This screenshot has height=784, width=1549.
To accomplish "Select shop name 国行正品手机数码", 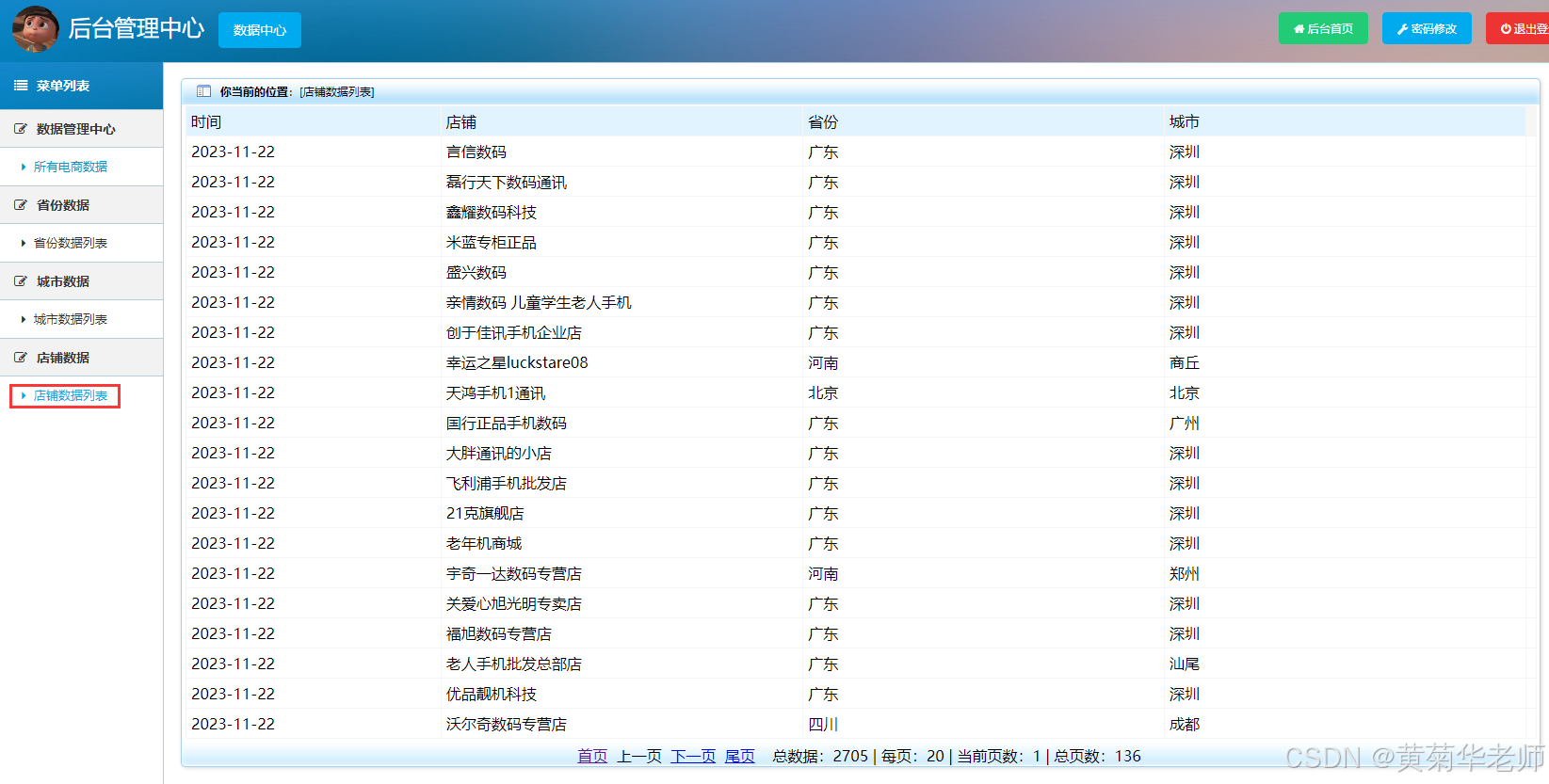I will tap(507, 423).
